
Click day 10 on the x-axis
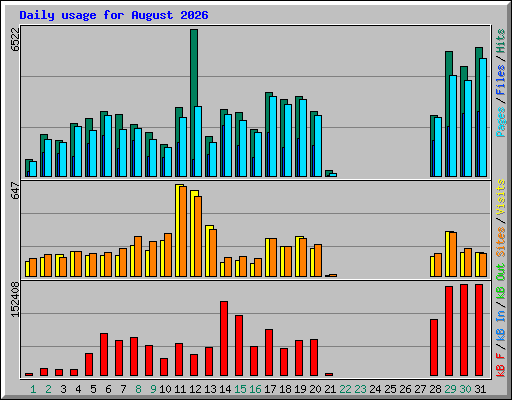[x=165, y=389]
